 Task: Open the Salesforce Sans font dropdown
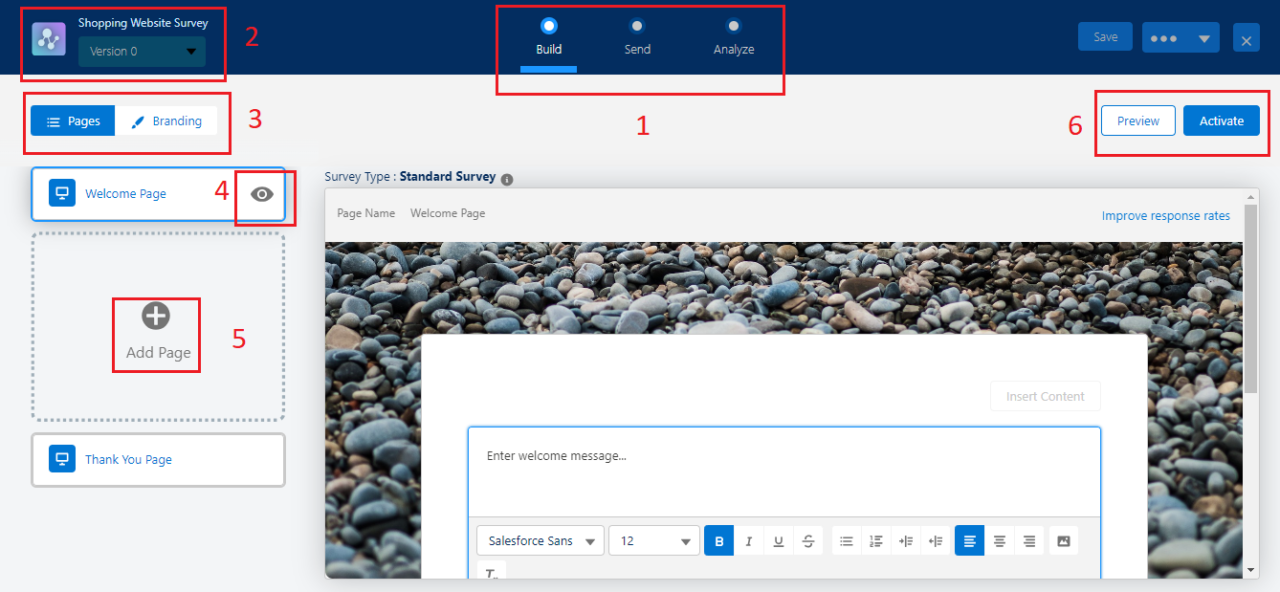[x=539, y=540]
